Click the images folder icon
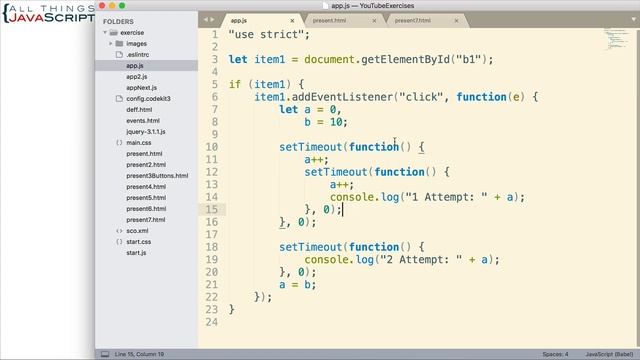640x360 pixels. click(119, 43)
